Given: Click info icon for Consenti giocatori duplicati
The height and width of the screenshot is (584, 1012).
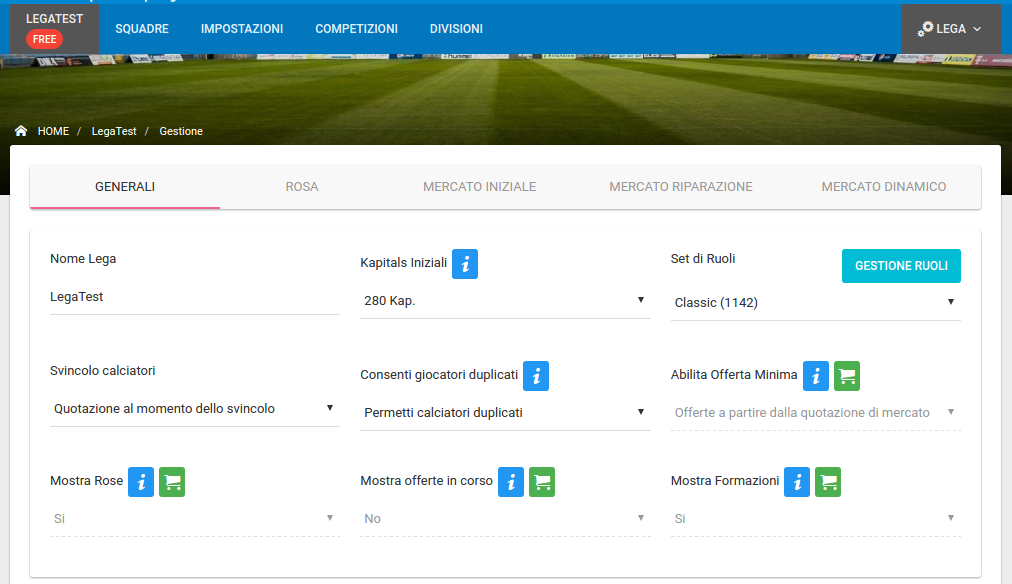Looking at the screenshot, I should (x=536, y=376).
